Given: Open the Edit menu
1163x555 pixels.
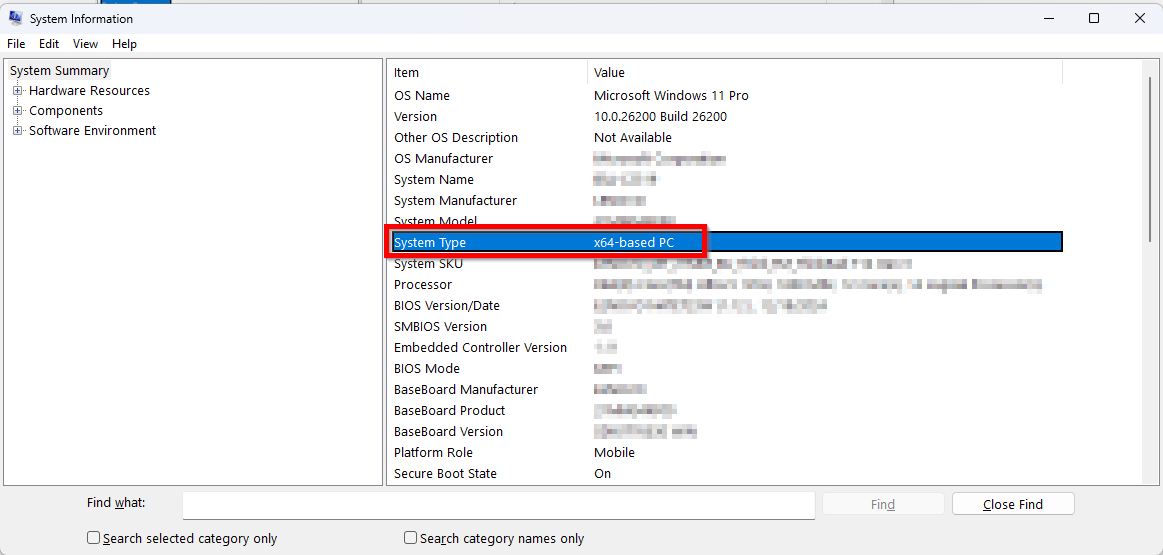Looking at the screenshot, I should tap(49, 44).
